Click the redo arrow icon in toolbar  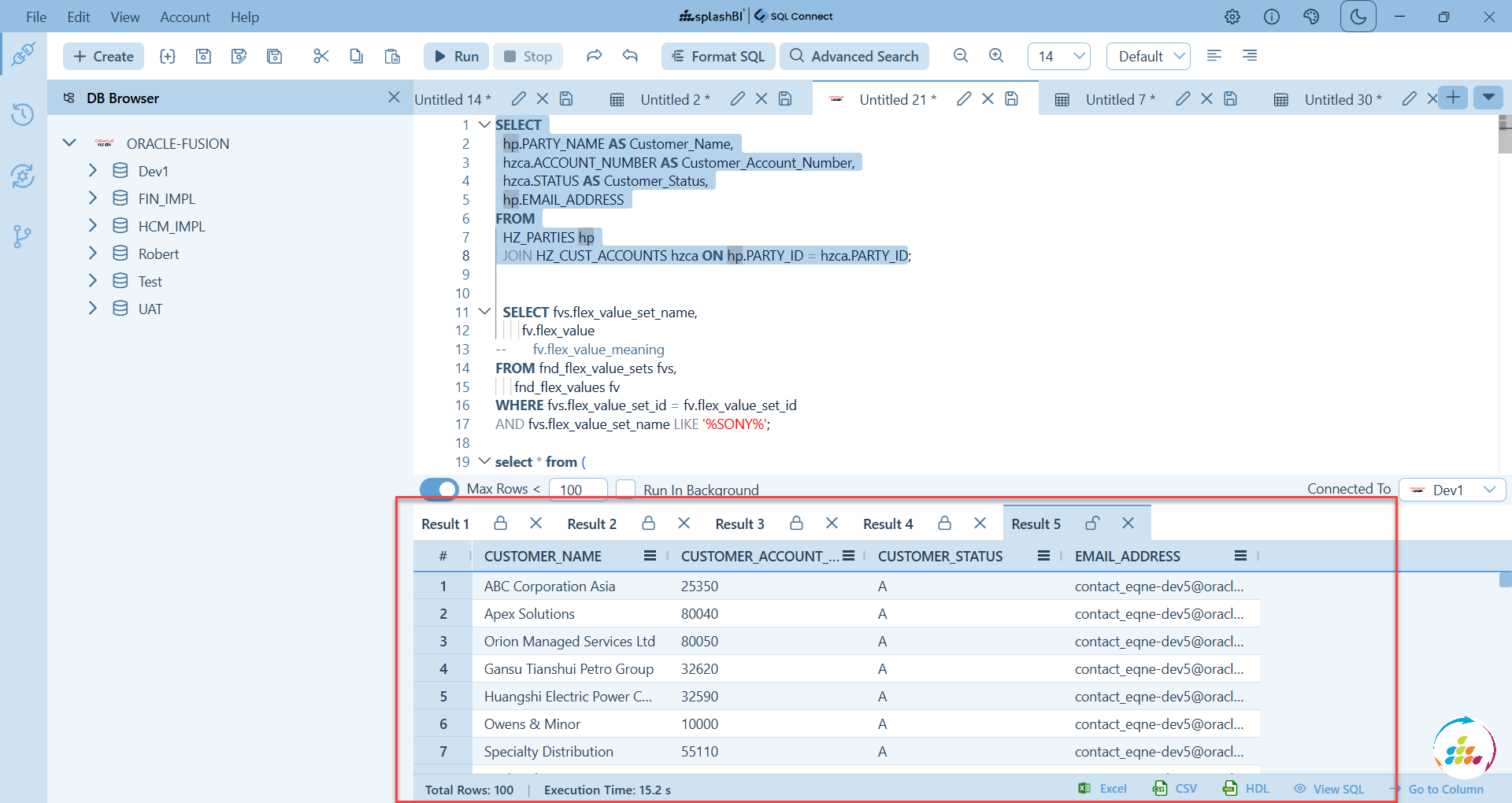click(x=594, y=56)
